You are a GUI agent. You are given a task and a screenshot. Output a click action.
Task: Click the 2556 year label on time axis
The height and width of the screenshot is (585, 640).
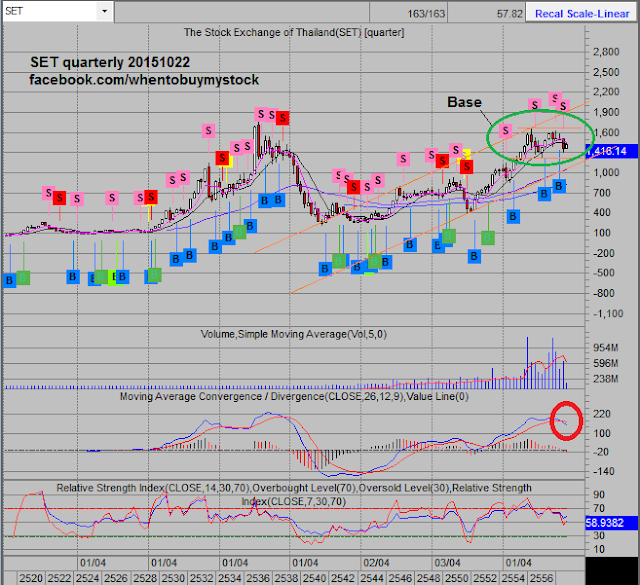pyautogui.click(x=541, y=578)
